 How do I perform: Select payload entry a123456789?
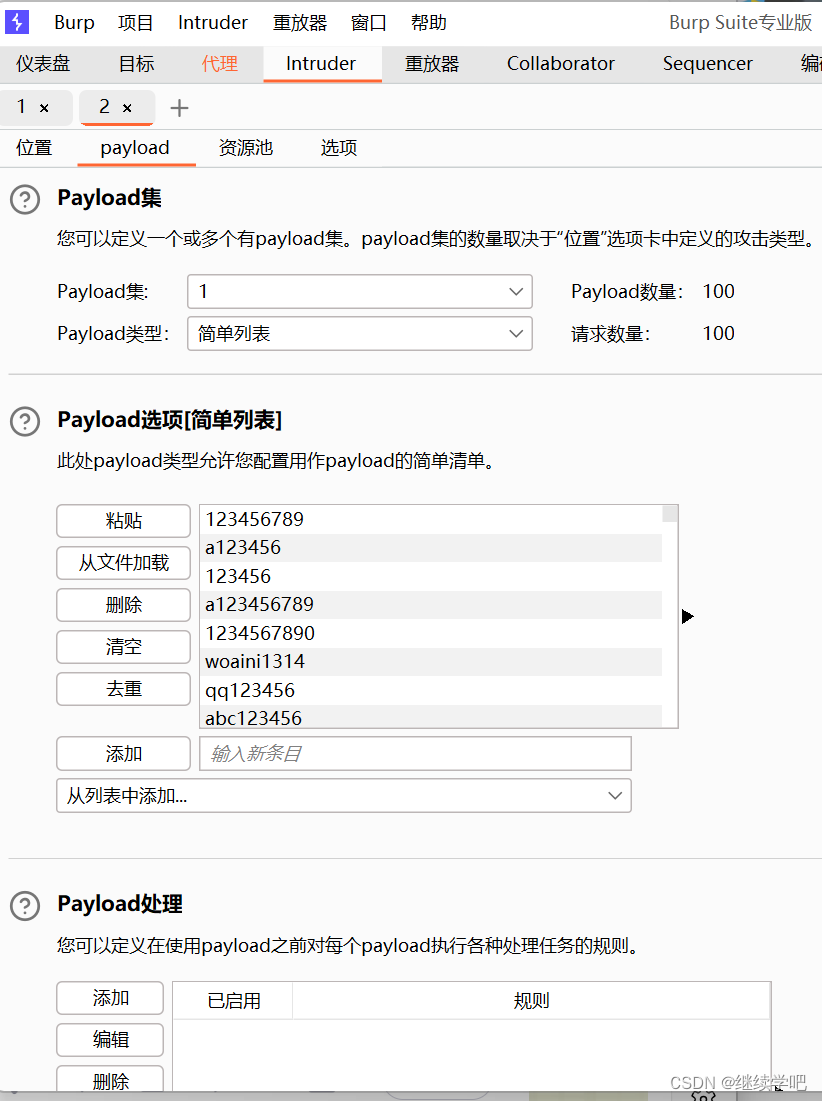[431, 605]
